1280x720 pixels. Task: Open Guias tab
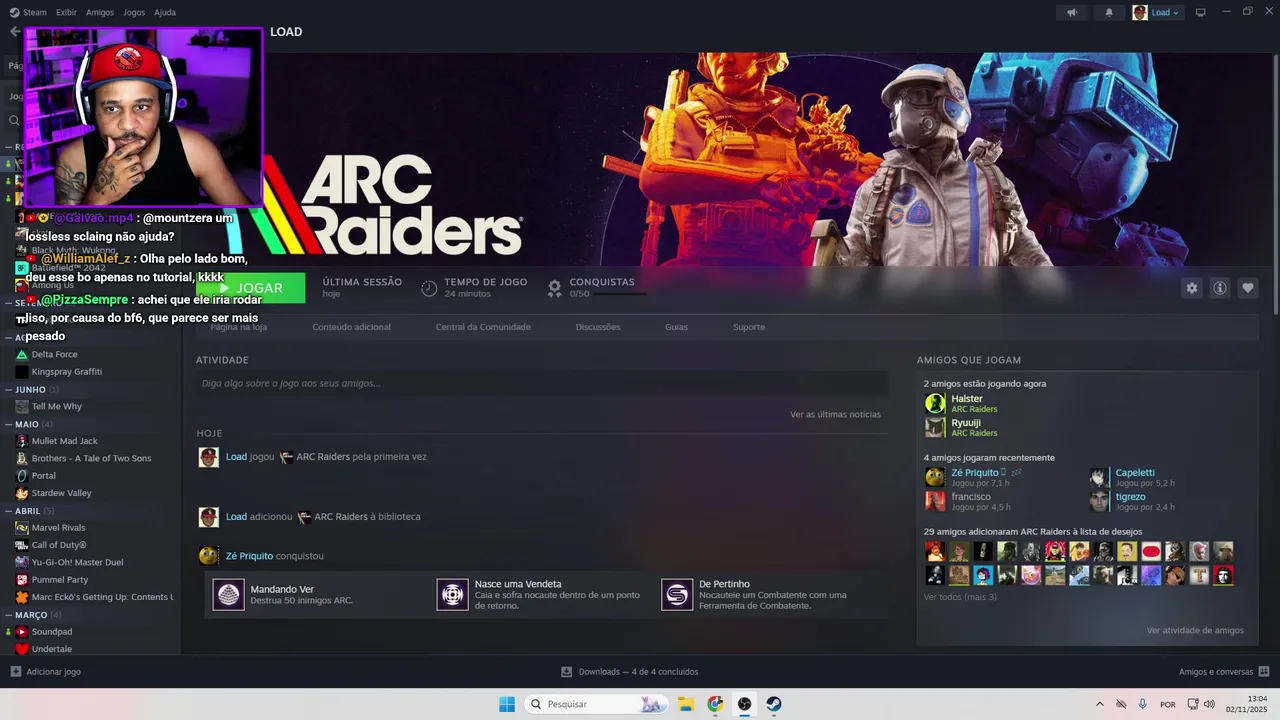676,327
